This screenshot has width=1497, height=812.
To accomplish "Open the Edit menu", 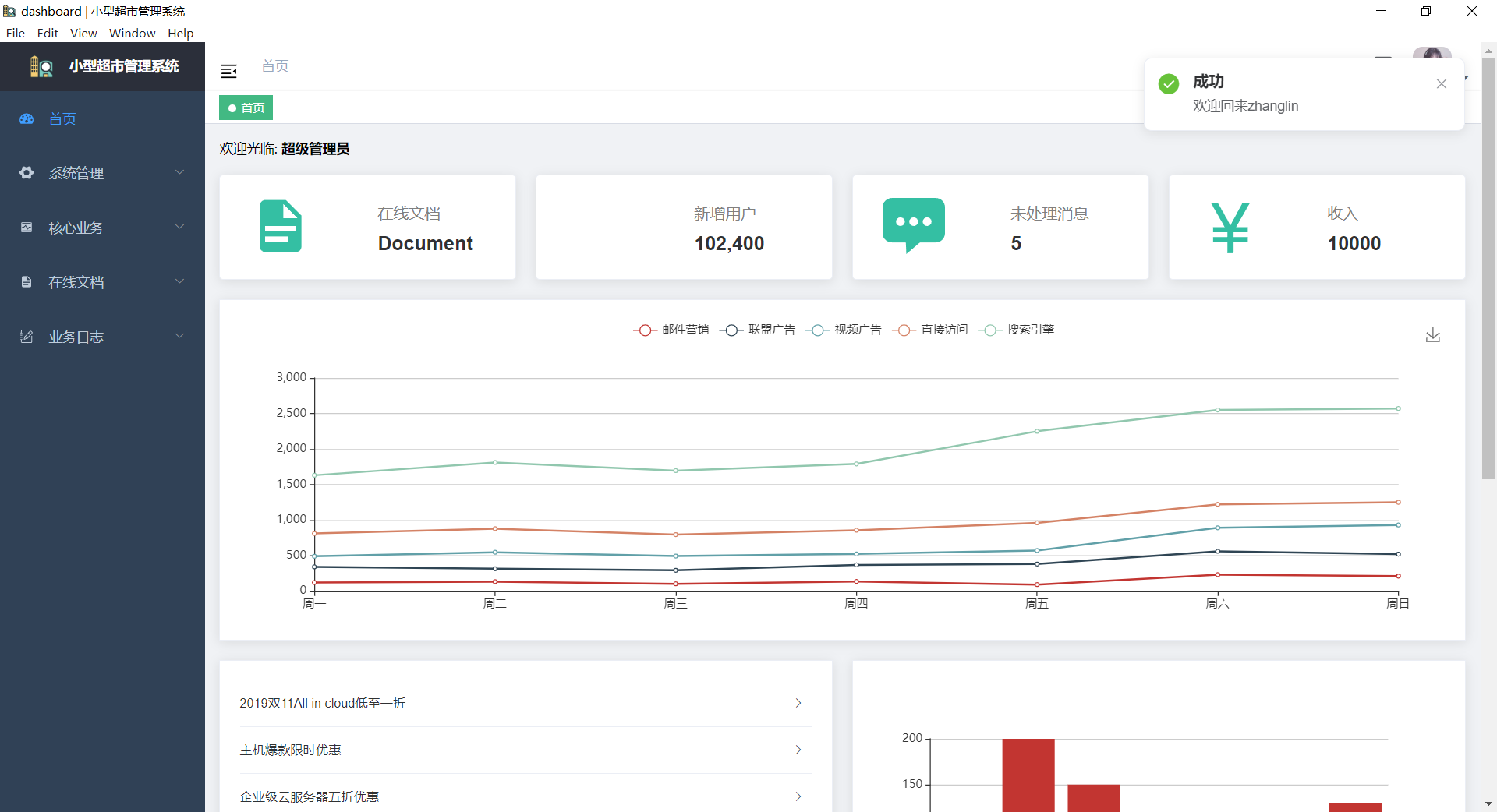I will (x=48, y=33).
